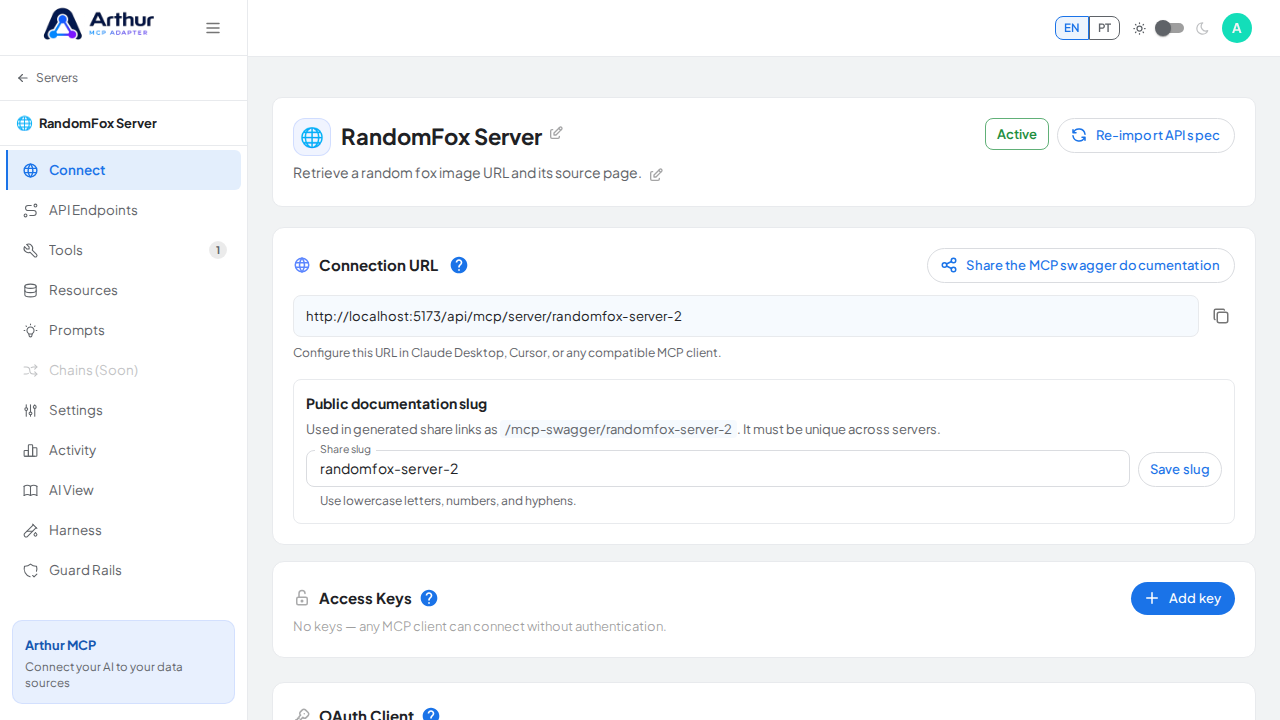Click the 'Public documentation slug' heading
Image resolution: width=1280 pixels, height=720 pixels.
coord(396,404)
